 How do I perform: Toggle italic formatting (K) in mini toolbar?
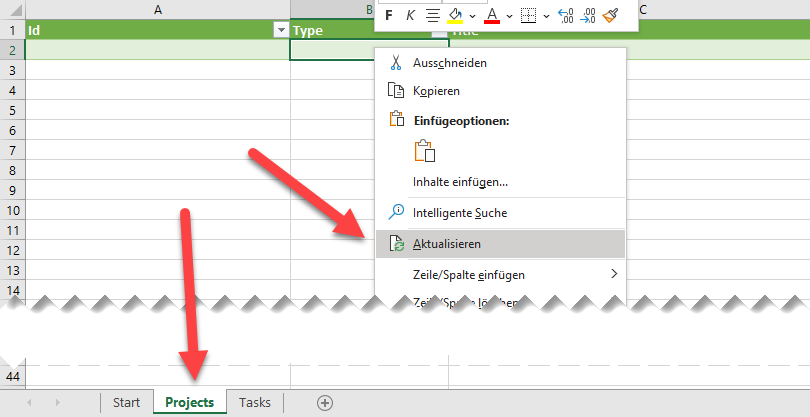tap(410, 15)
